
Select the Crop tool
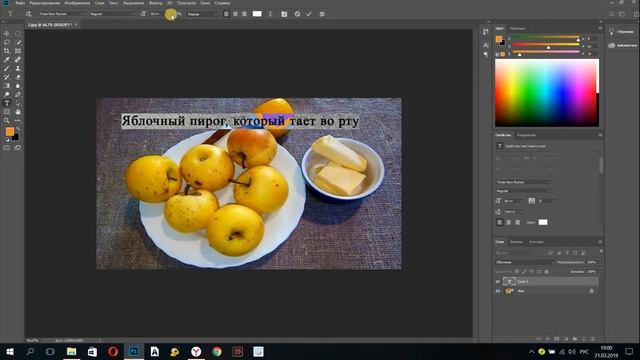pos(7,51)
